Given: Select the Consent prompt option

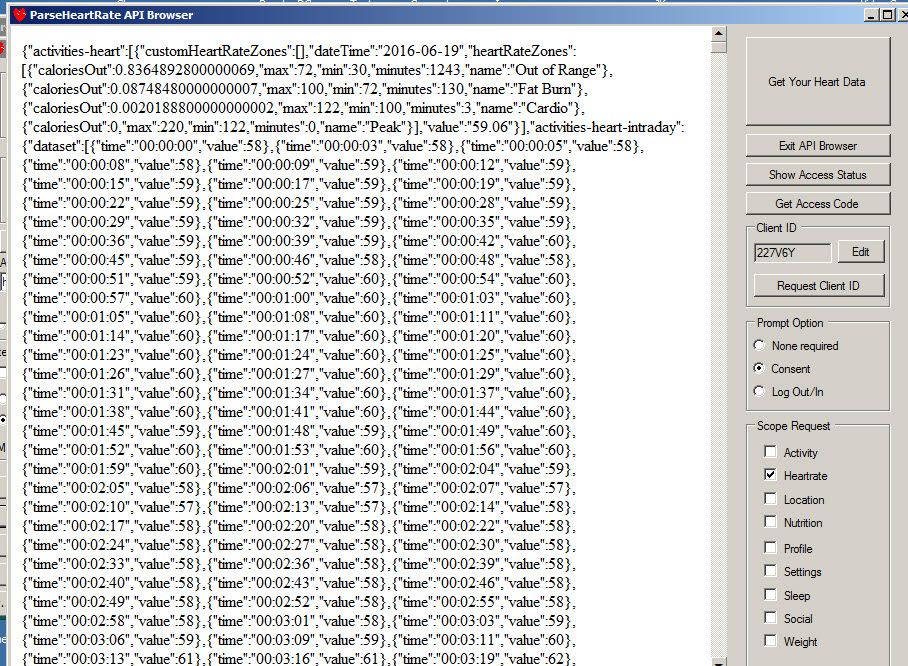Looking at the screenshot, I should pos(759,368).
